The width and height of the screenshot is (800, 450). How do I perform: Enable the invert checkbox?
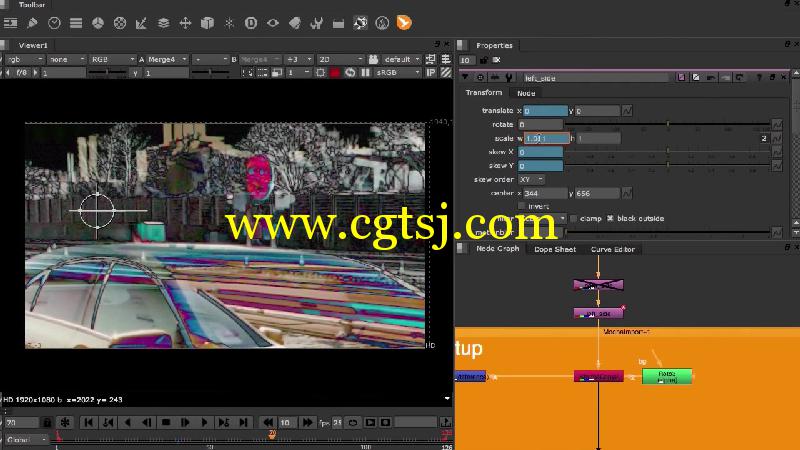[x=521, y=206]
